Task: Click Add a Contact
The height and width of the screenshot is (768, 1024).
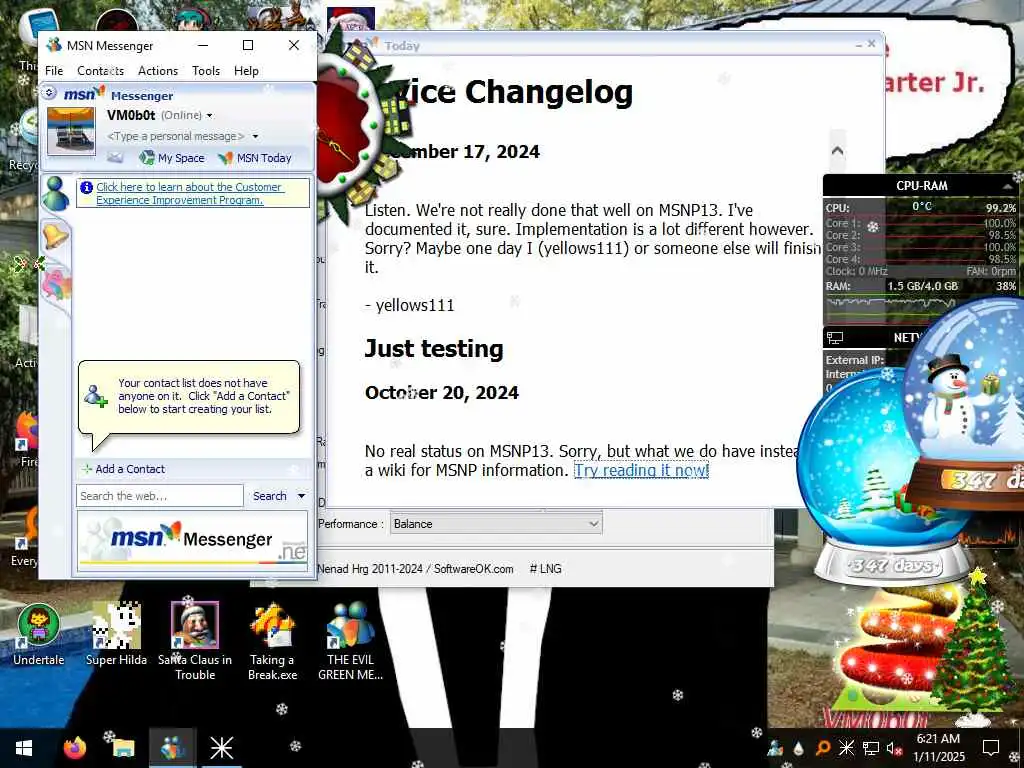Action: pyautogui.click(x=124, y=469)
